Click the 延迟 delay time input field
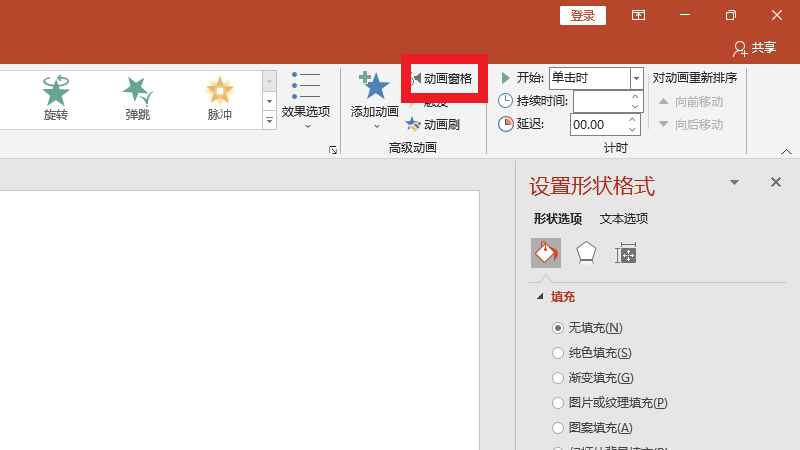800x450 pixels. [597, 125]
